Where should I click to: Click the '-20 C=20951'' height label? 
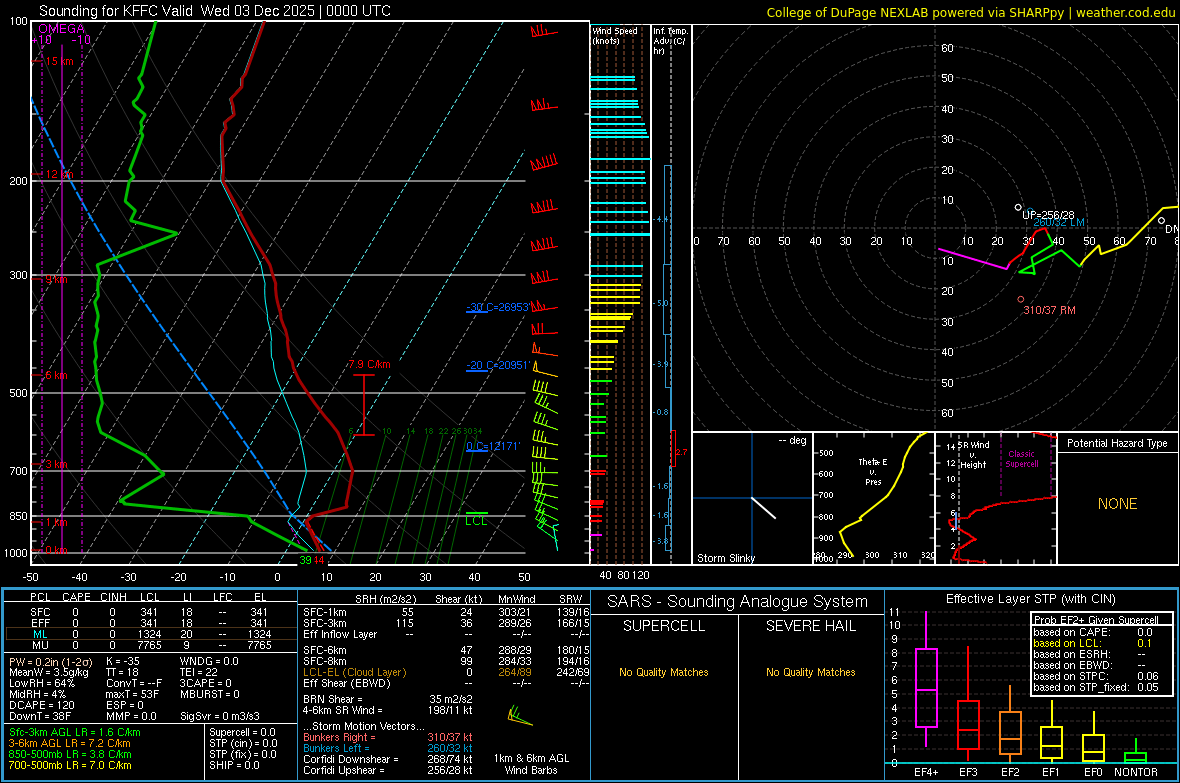[x=498, y=365]
